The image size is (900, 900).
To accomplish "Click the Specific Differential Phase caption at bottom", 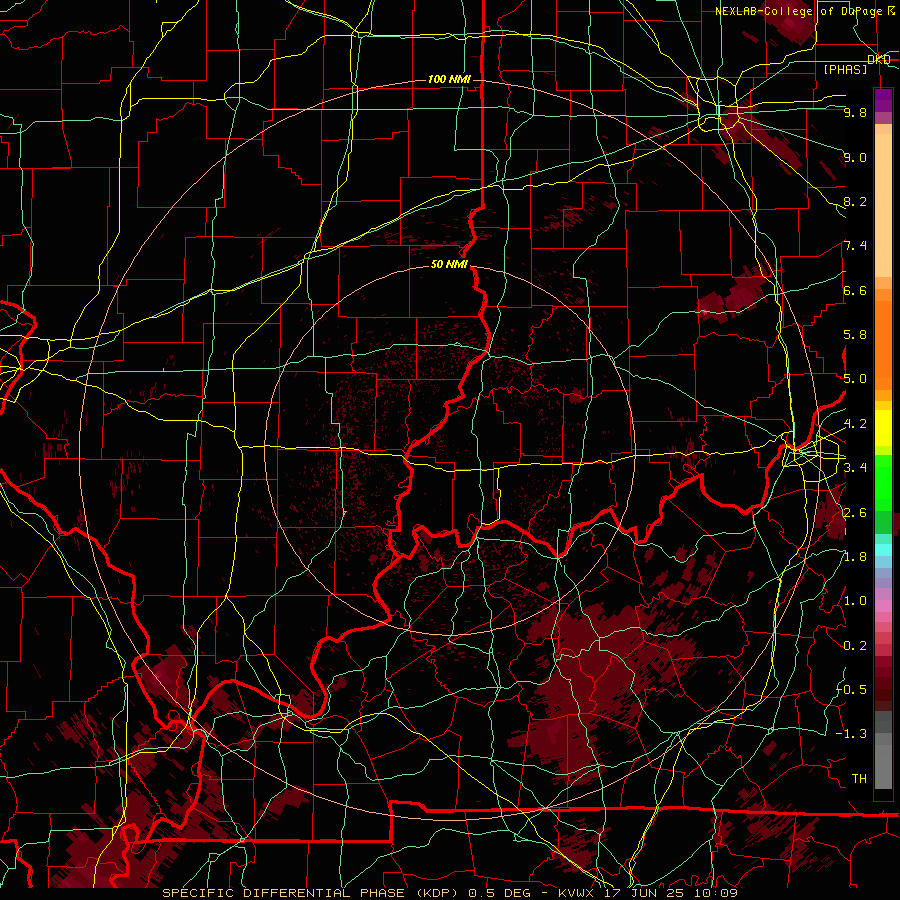I will [x=449, y=893].
